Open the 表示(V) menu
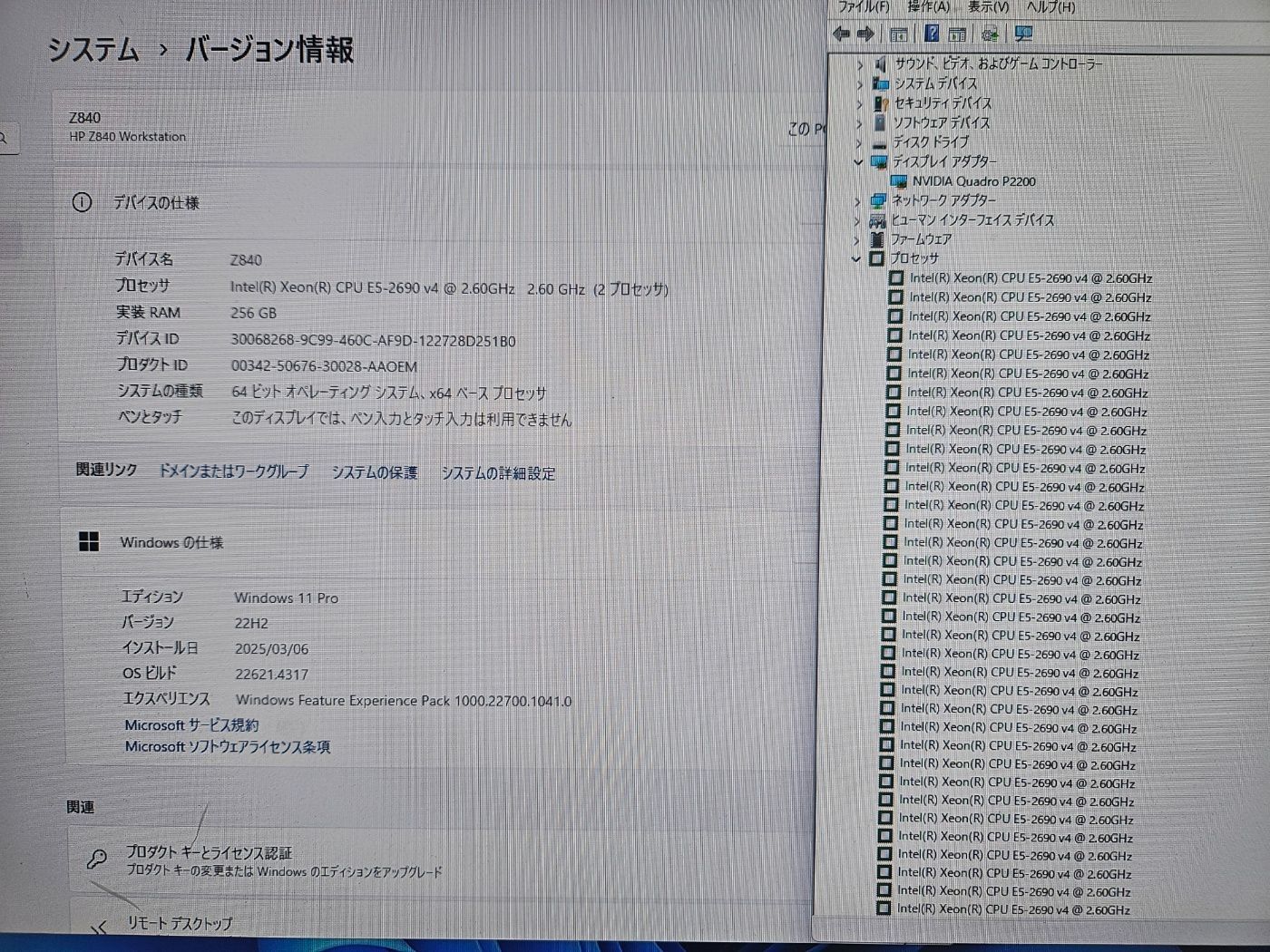The width and height of the screenshot is (1270, 952). point(988,7)
